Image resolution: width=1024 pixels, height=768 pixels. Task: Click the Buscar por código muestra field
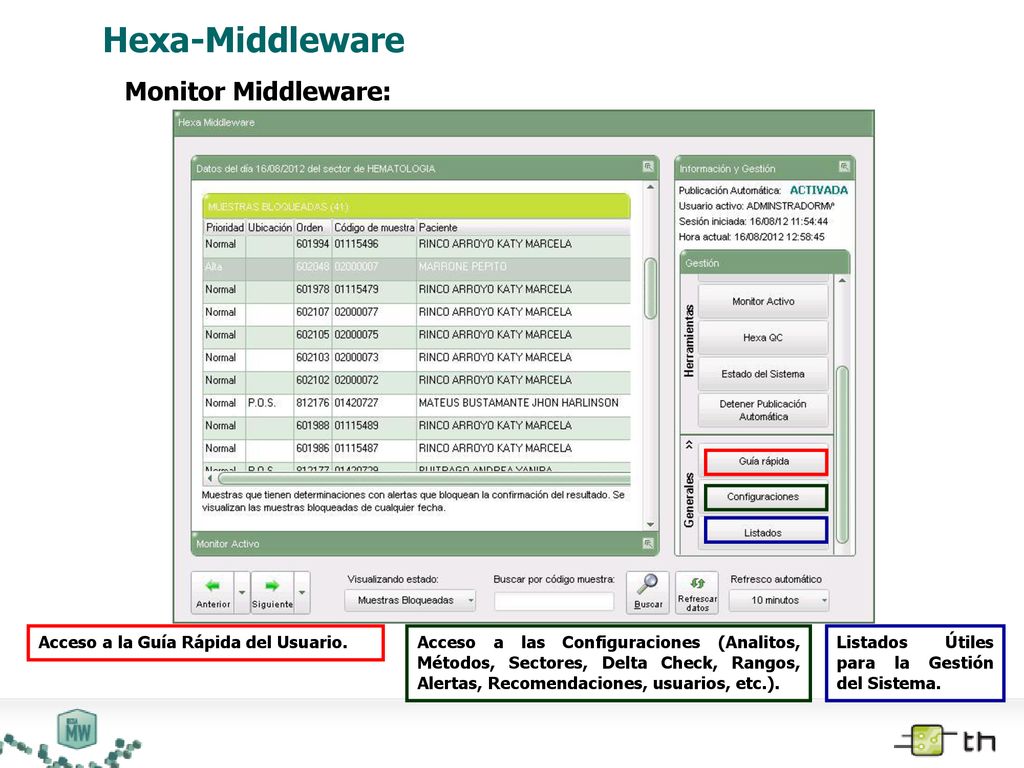pos(554,601)
